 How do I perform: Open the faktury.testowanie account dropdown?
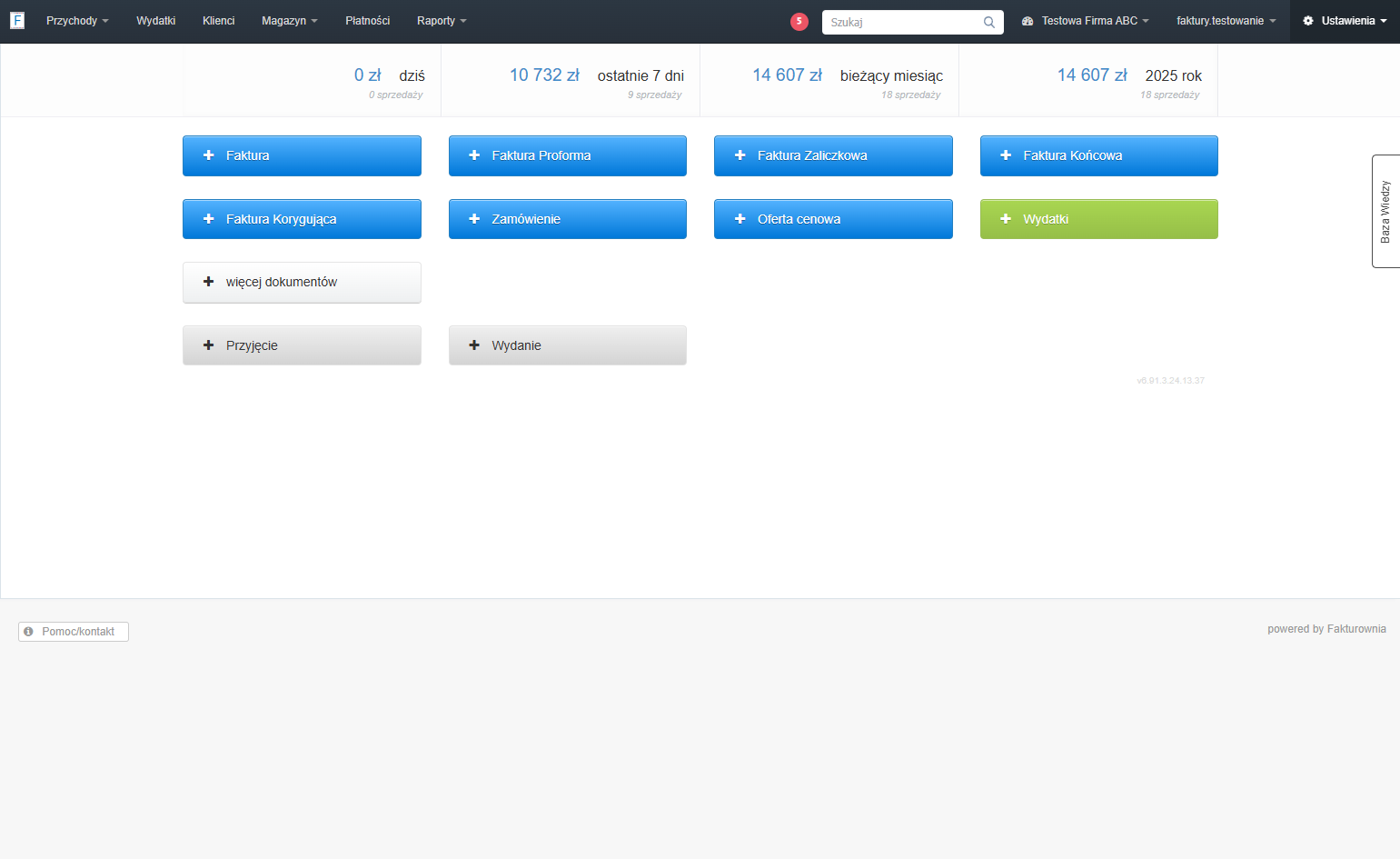coord(1226,21)
